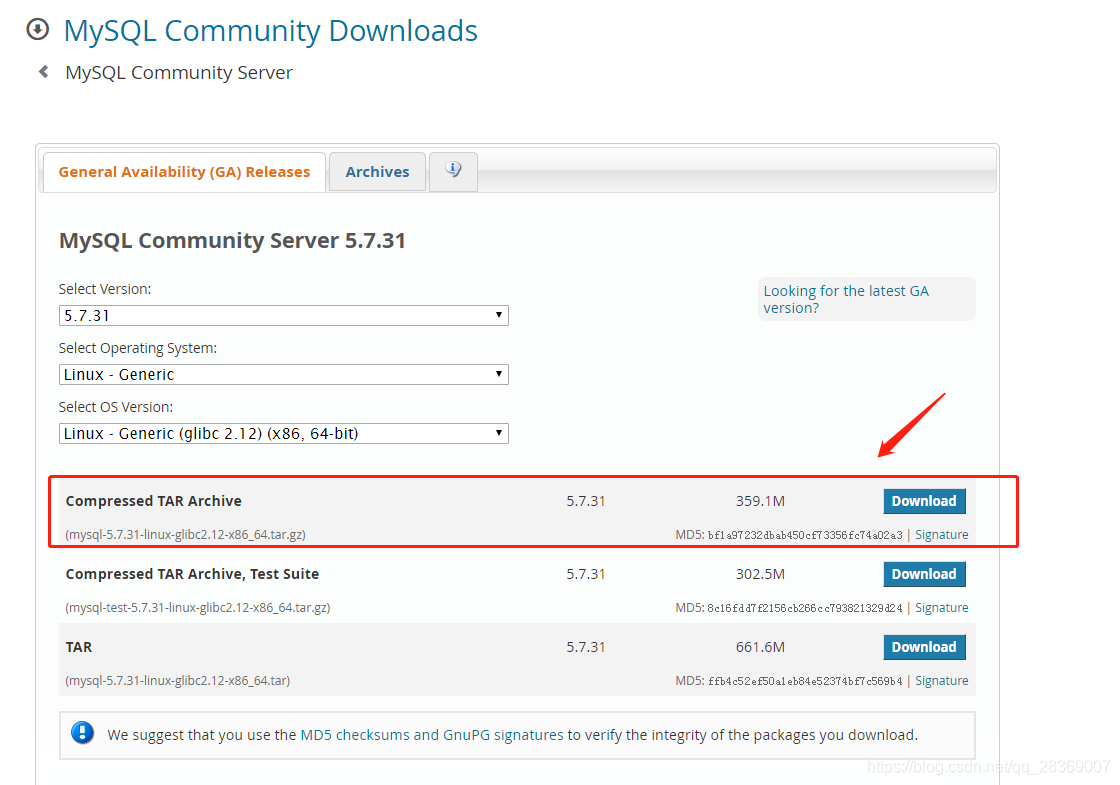
Task: Click the TAR row title
Action: click(79, 647)
